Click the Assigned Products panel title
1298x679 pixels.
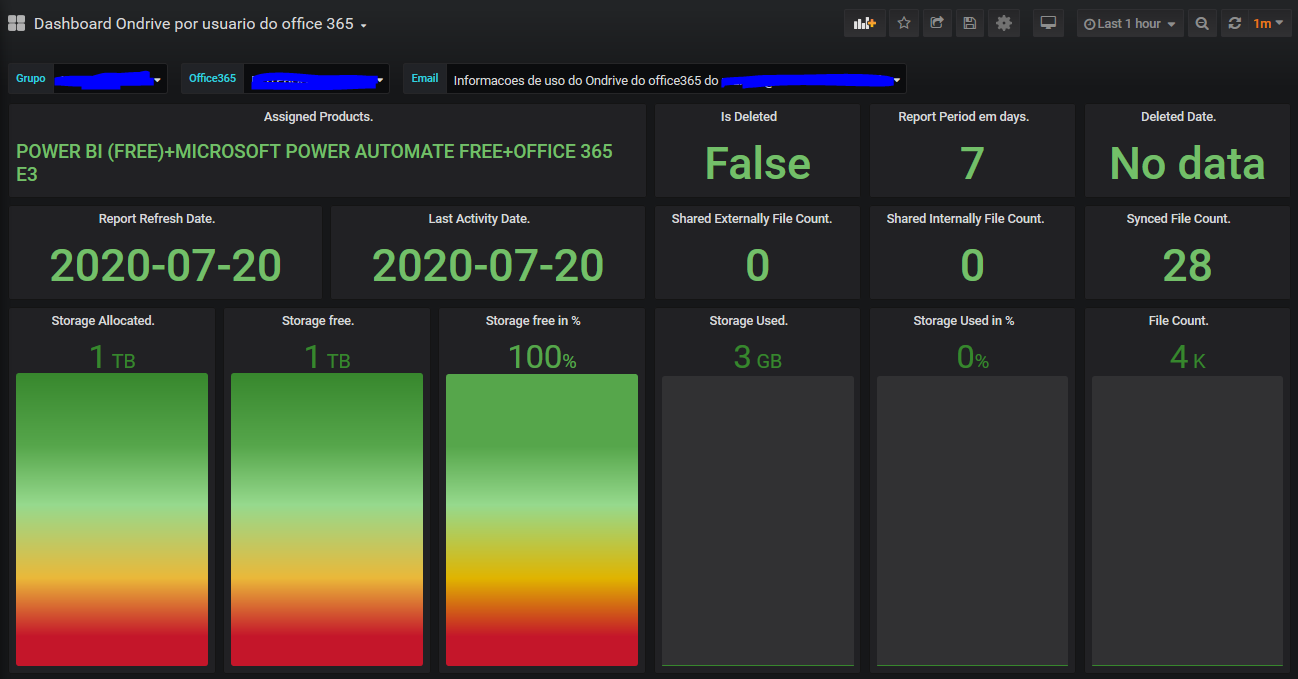click(x=318, y=117)
